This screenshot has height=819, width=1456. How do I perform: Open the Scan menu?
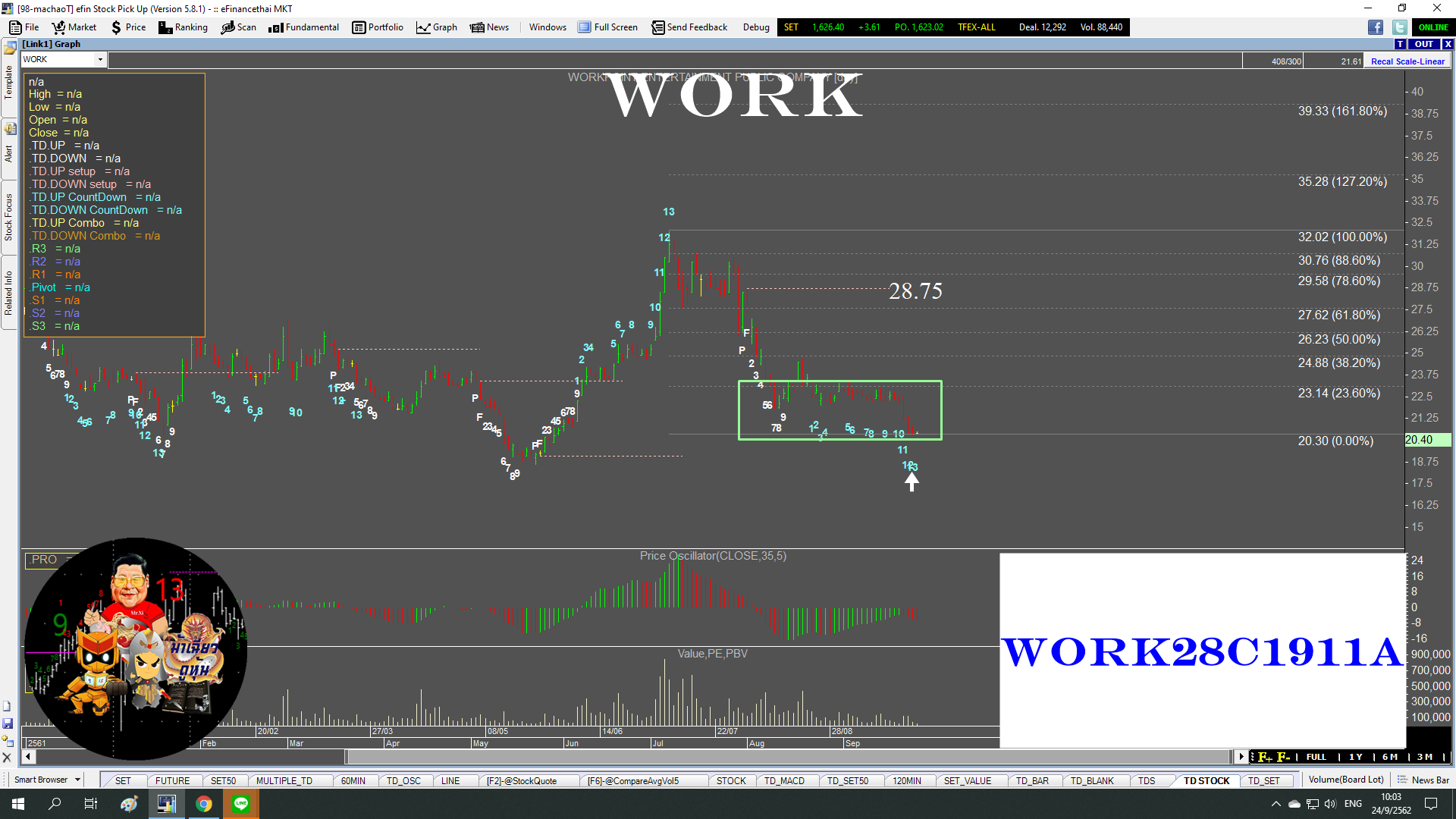238,27
